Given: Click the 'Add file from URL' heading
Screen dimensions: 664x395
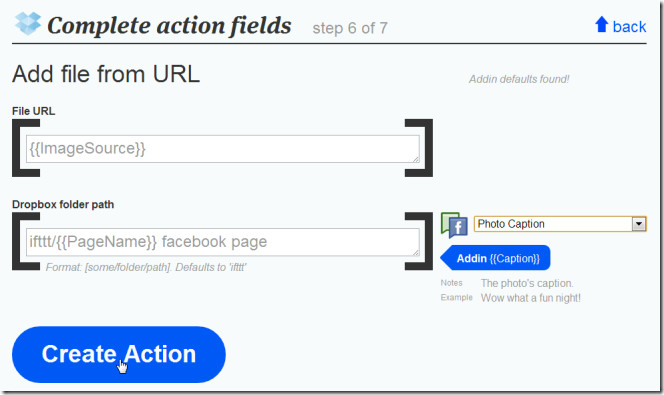Looking at the screenshot, I should click(x=106, y=74).
